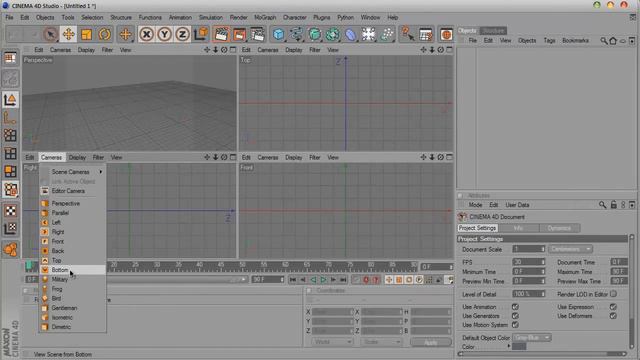The image size is (640, 360).
Task: Open Cameras menu of the Front viewport
Action: (x=268, y=157)
